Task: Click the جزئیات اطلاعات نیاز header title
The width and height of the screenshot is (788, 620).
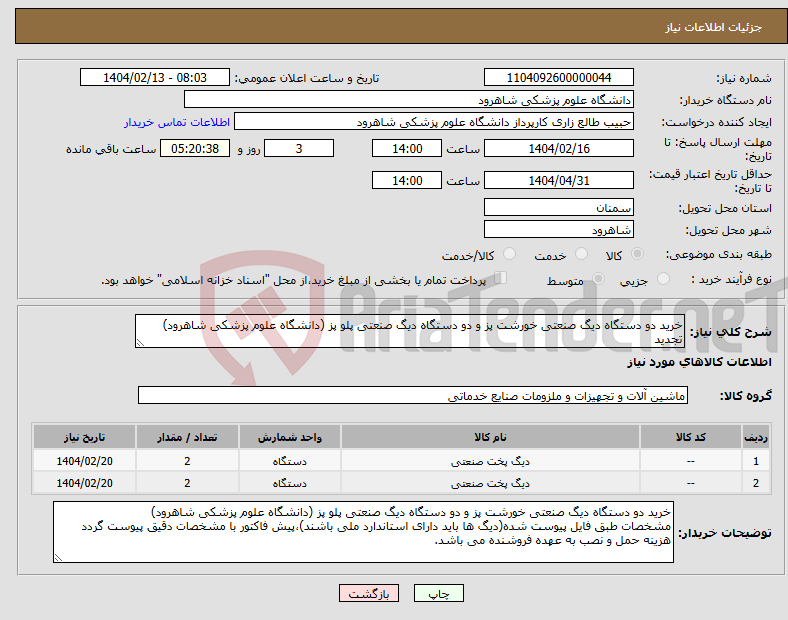Action: tap(713, 27)
